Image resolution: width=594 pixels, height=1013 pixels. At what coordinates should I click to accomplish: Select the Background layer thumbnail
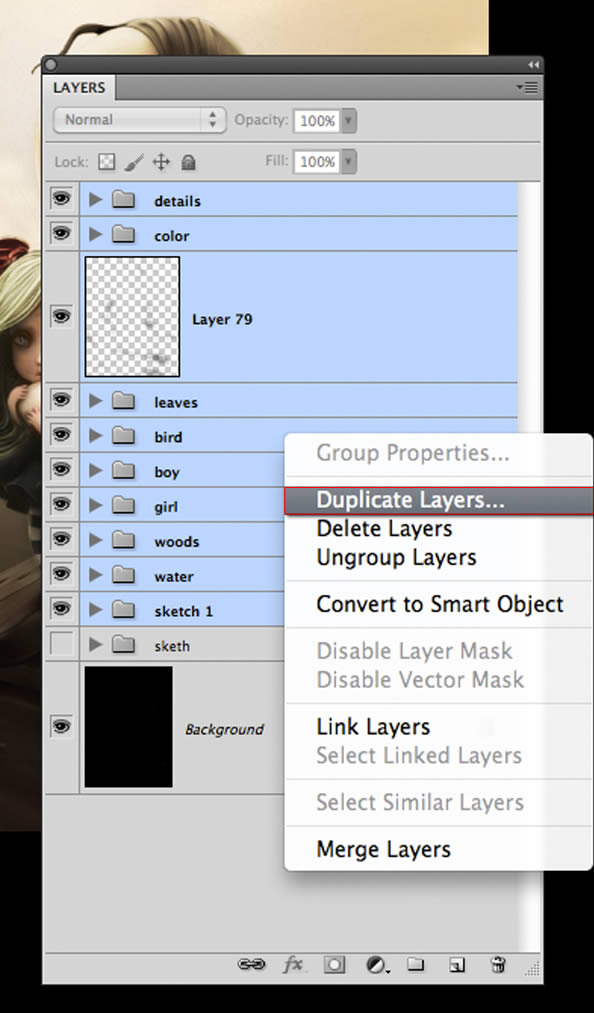tap(129, 727)
